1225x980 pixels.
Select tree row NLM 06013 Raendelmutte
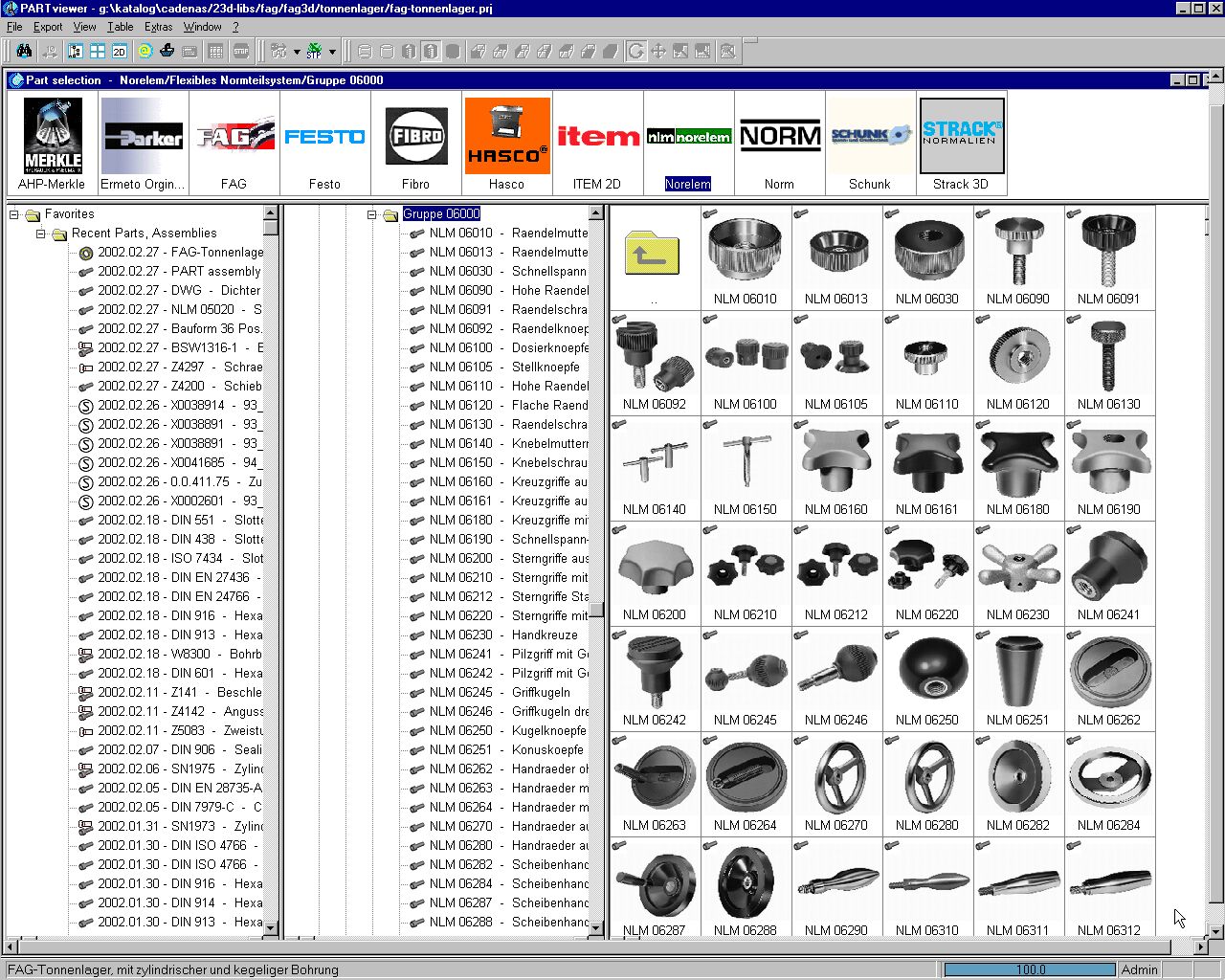coord(498,252)
